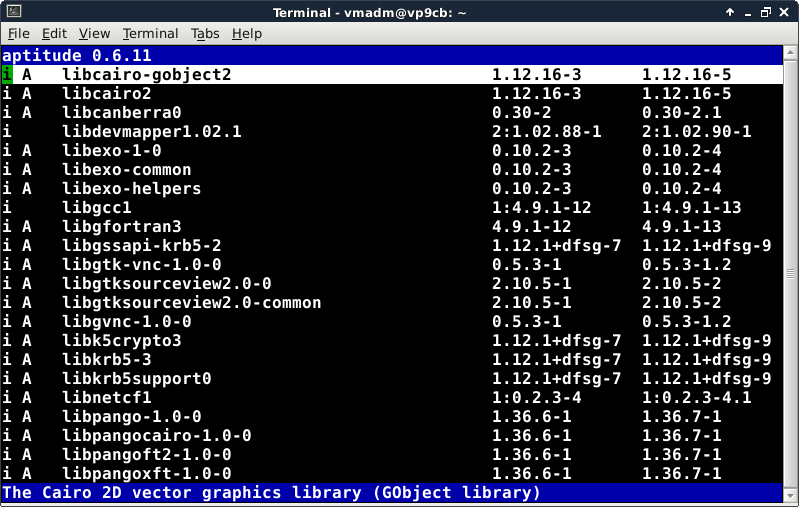
Task: Maximize the Terminal window
Action: [x=766, y=12]
